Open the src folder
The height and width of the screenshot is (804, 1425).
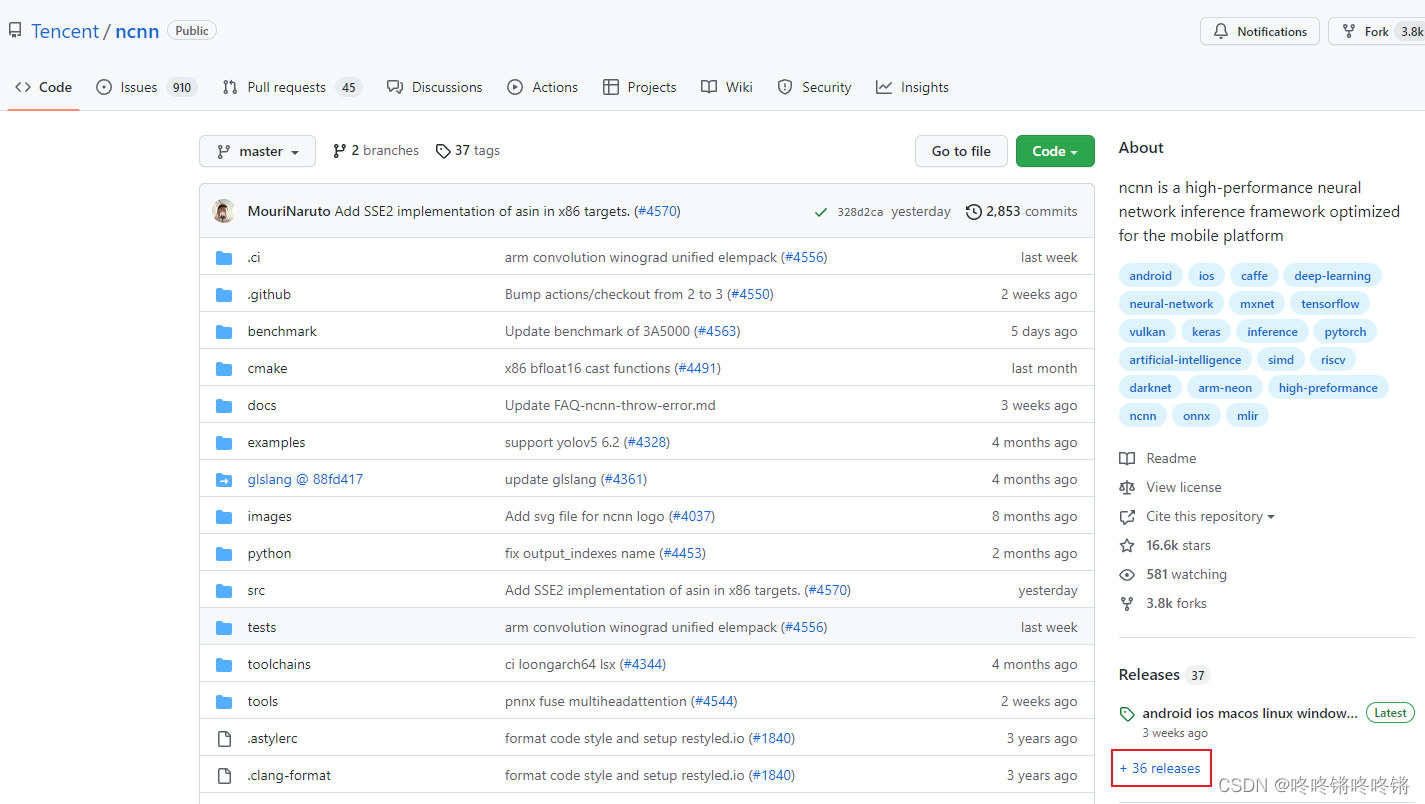coord(256,590)
